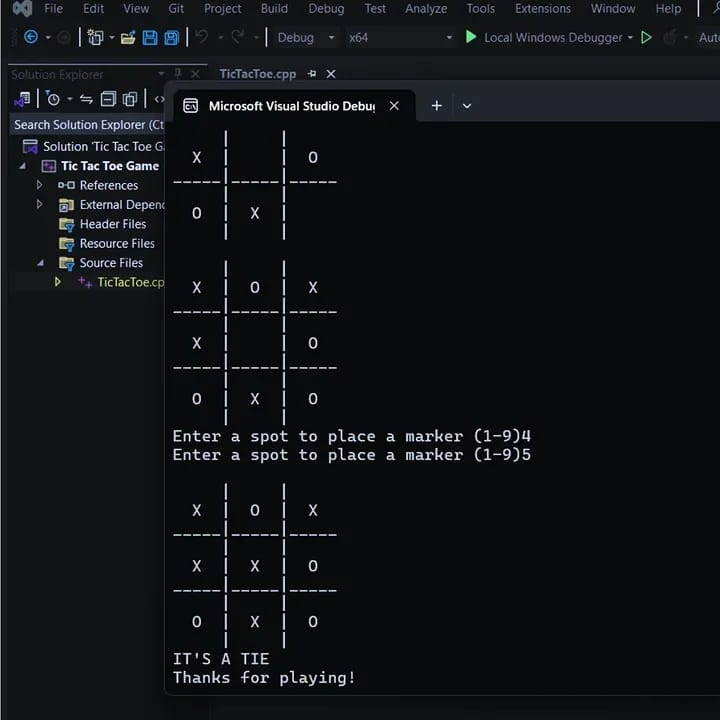Collapse the Tic Tac Toe Game project node
Viewport: 720px width, 720px height.
click(x=23, y=166)
